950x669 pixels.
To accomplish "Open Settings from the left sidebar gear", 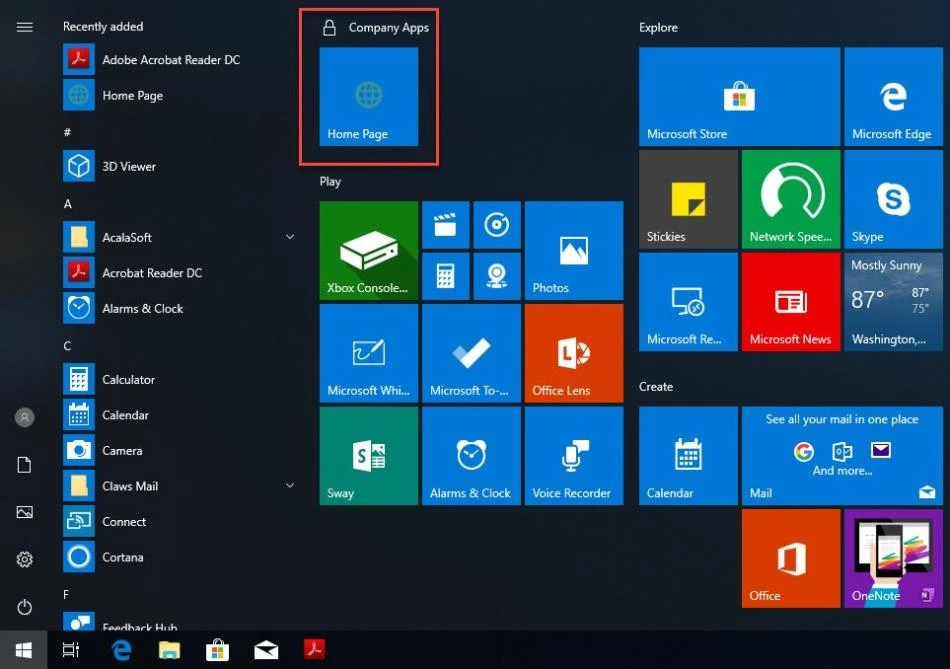I will (25, 560).
